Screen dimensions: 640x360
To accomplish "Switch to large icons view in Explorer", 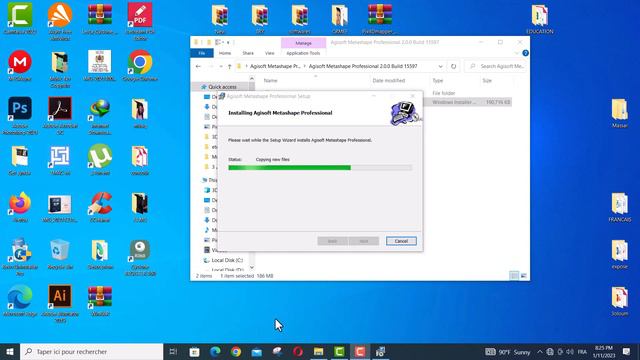I will 524,276.
